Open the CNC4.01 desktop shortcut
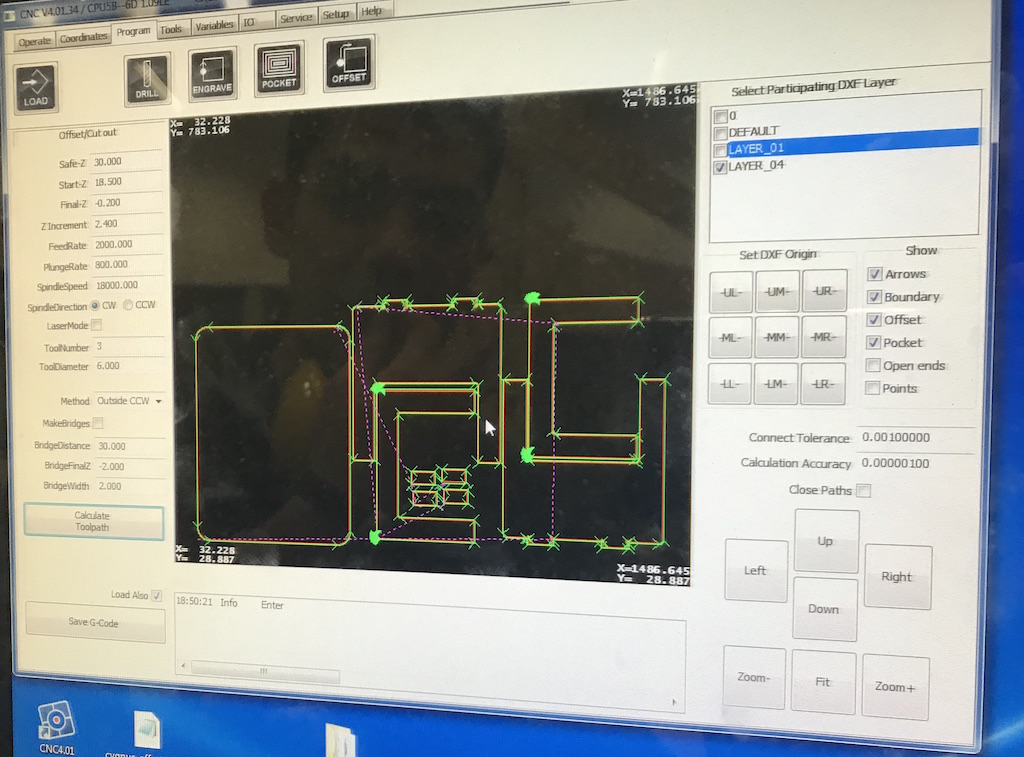This screenshot has height=757, width=1024. [x=56, y=727]
